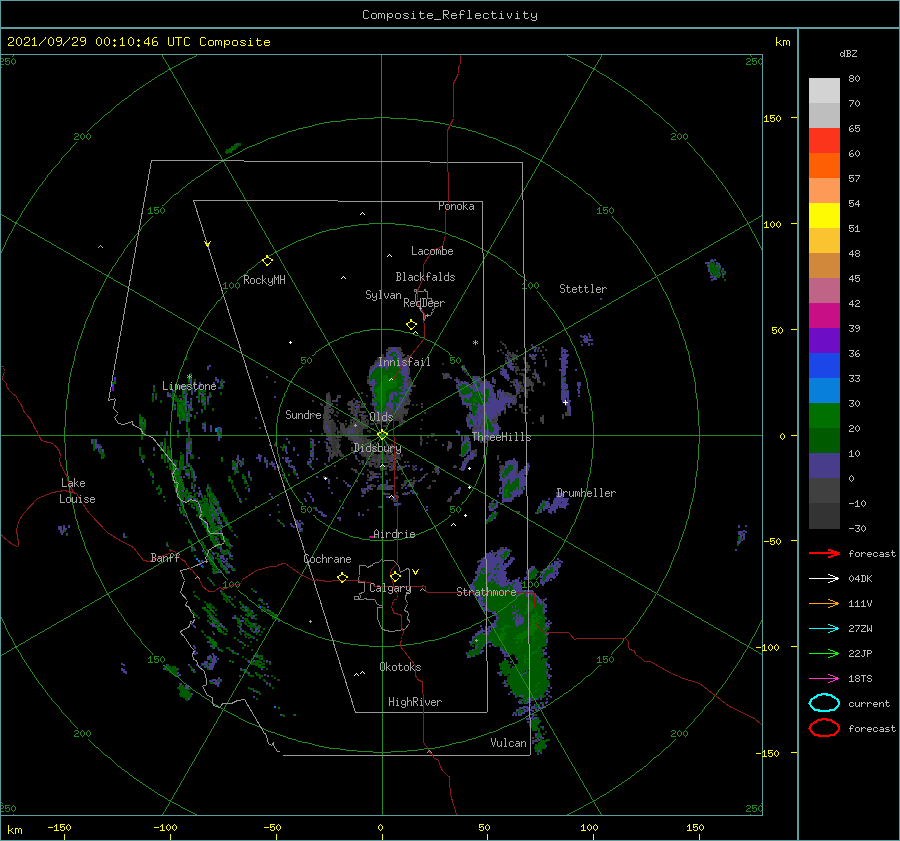The height and width of the screenshot is (841, 900).
Task: Select the Sylvan label
Action: [x=383, y=295]
